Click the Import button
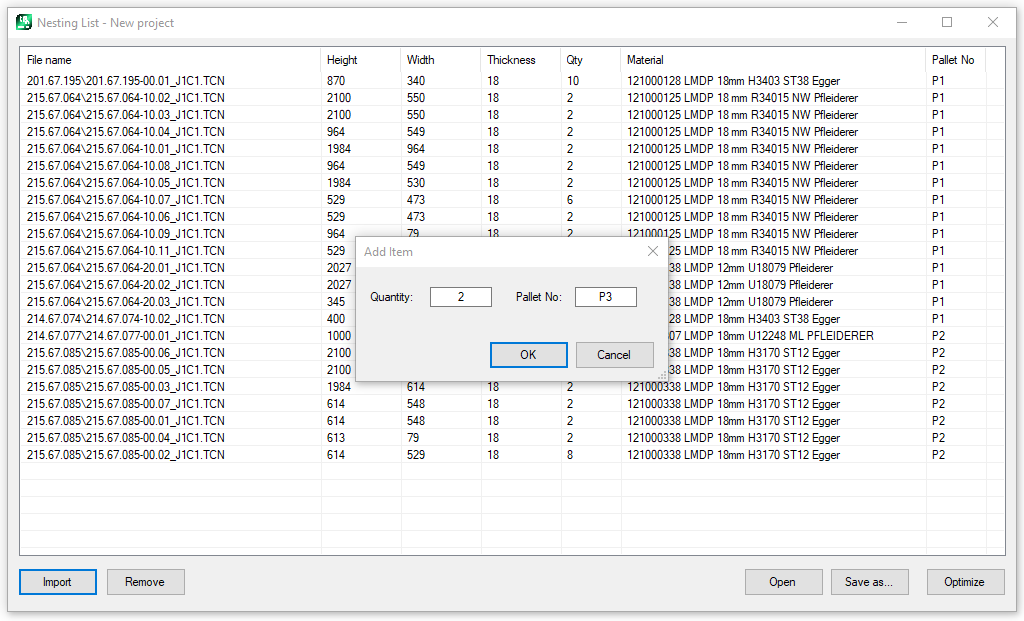Screen dimensions: 1024x621 coord(57,581)
